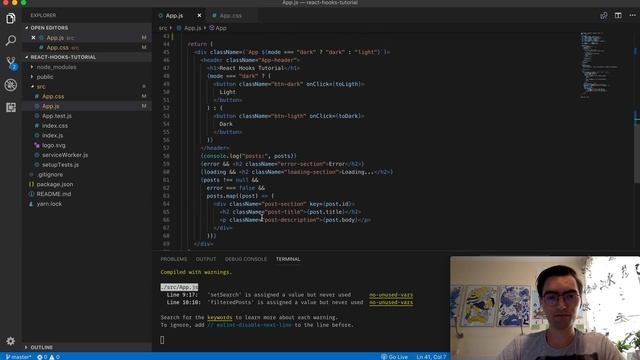Open App.test.js file
Viewport: 640px width, 360px height.
pos(57,116)
